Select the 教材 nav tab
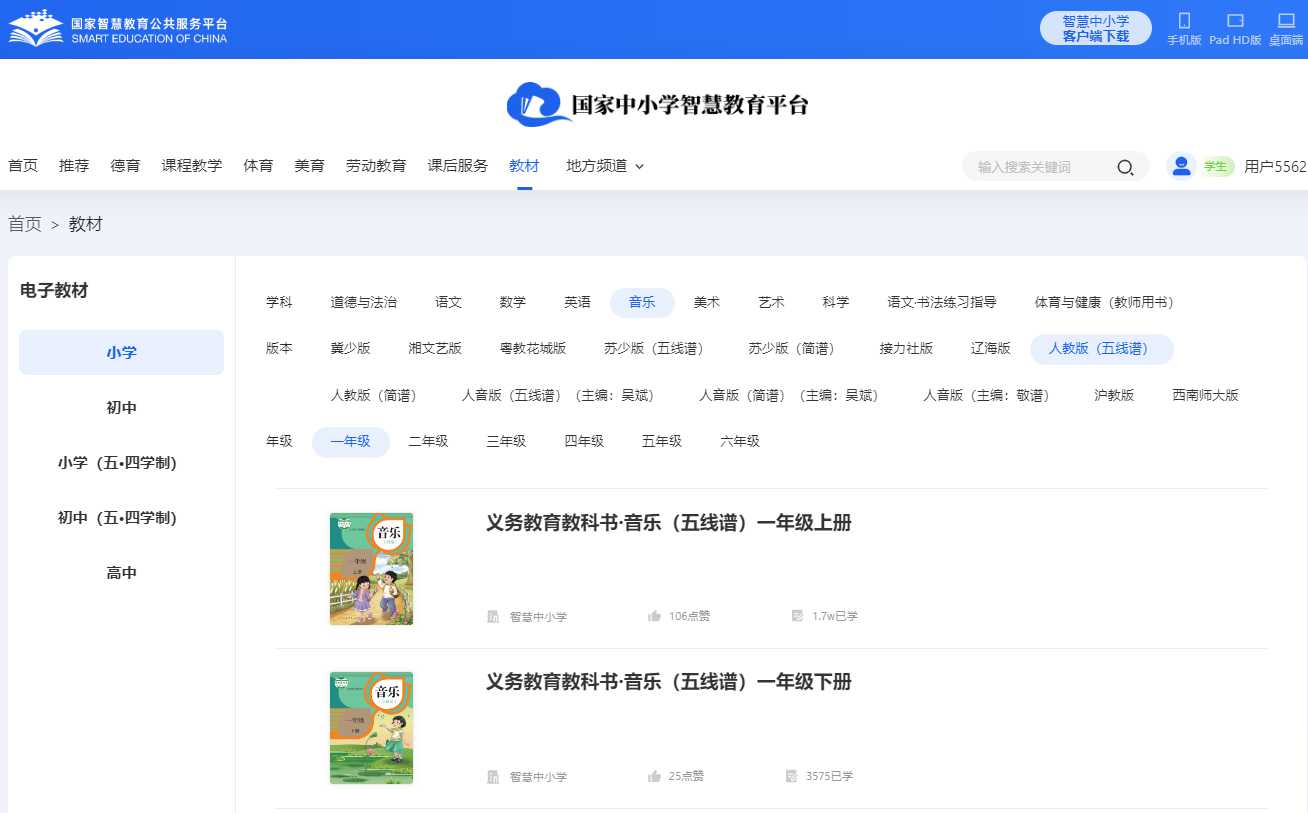This screenshot has width=1308, height=813. [x=524, y=166]
